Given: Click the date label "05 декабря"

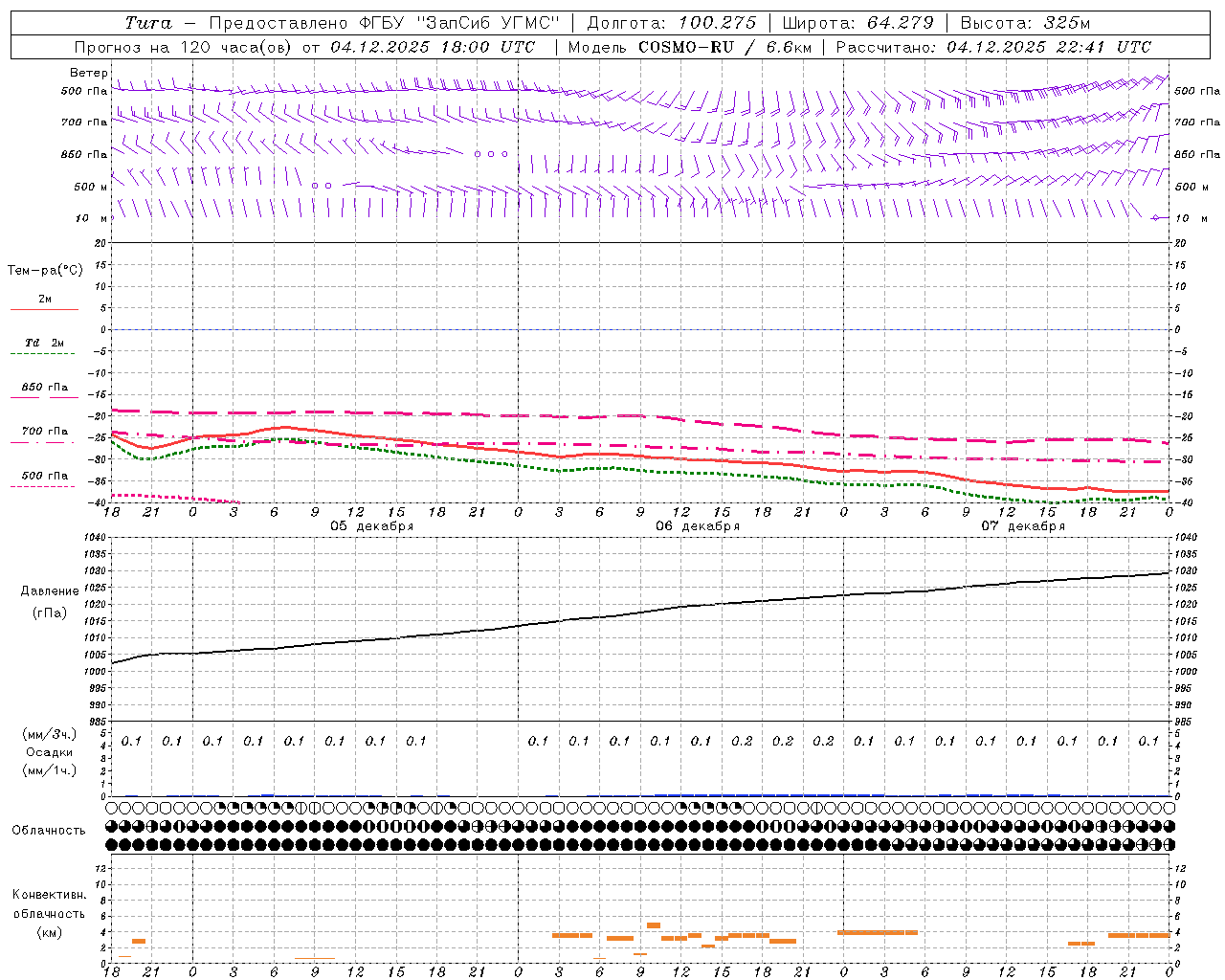Looking at the screenshot, I should [x=372, y=526].
